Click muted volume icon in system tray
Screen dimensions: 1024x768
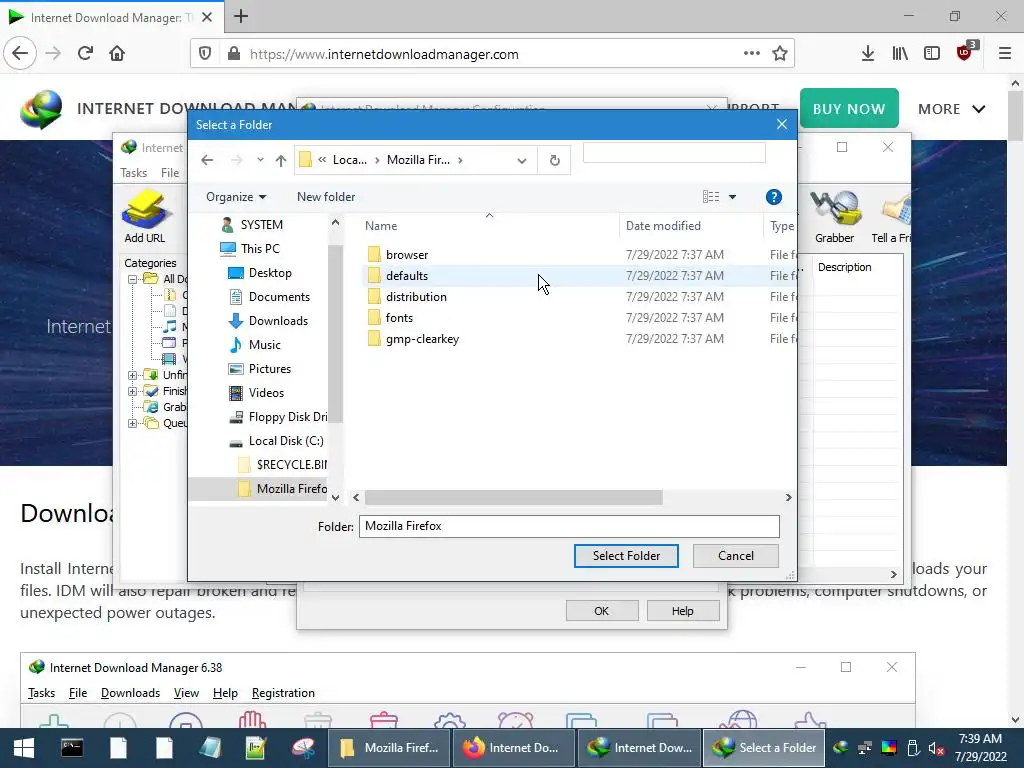click(x=936, y=748)
